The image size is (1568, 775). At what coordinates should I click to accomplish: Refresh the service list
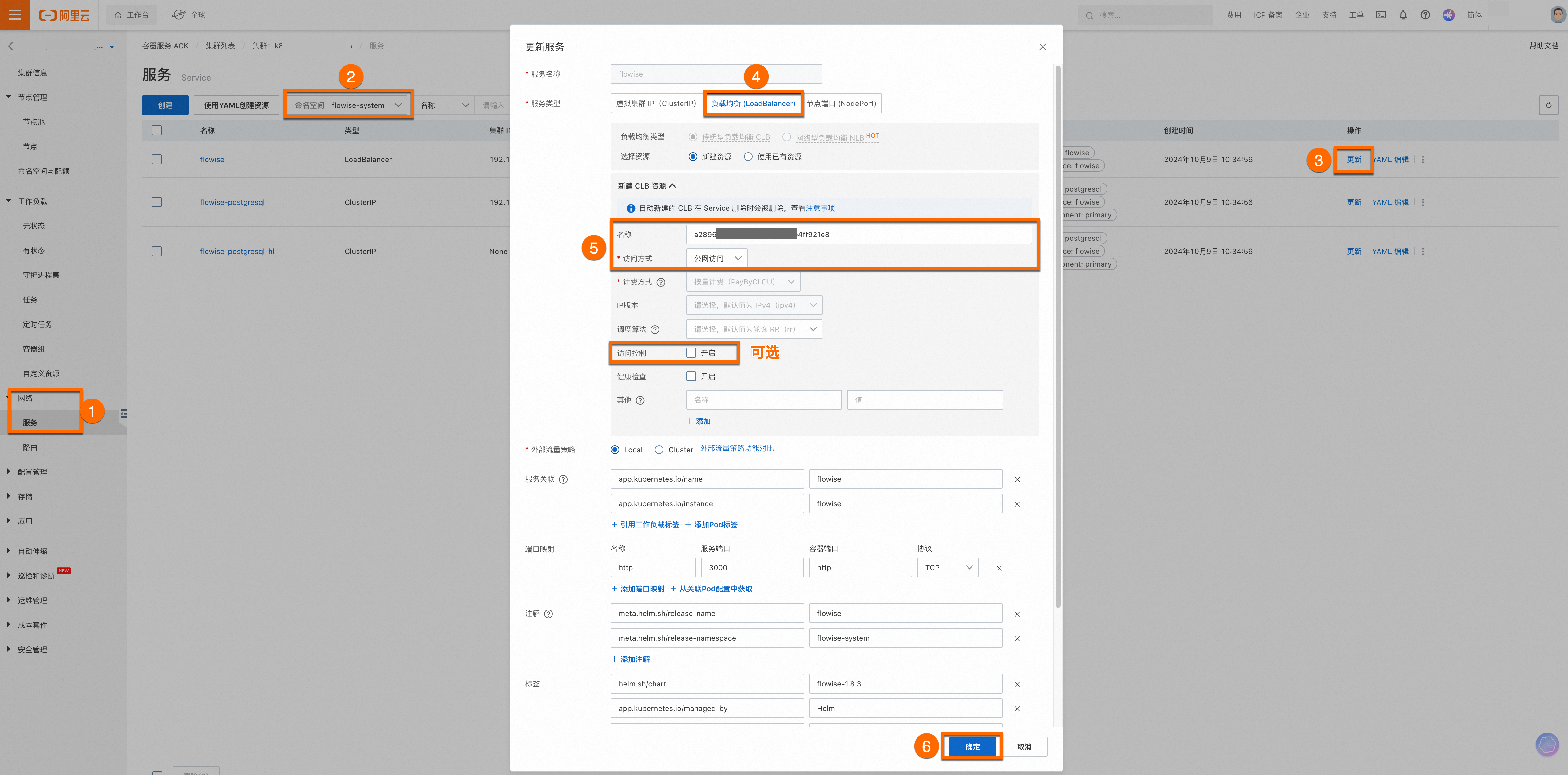[x=1549, y=105]
